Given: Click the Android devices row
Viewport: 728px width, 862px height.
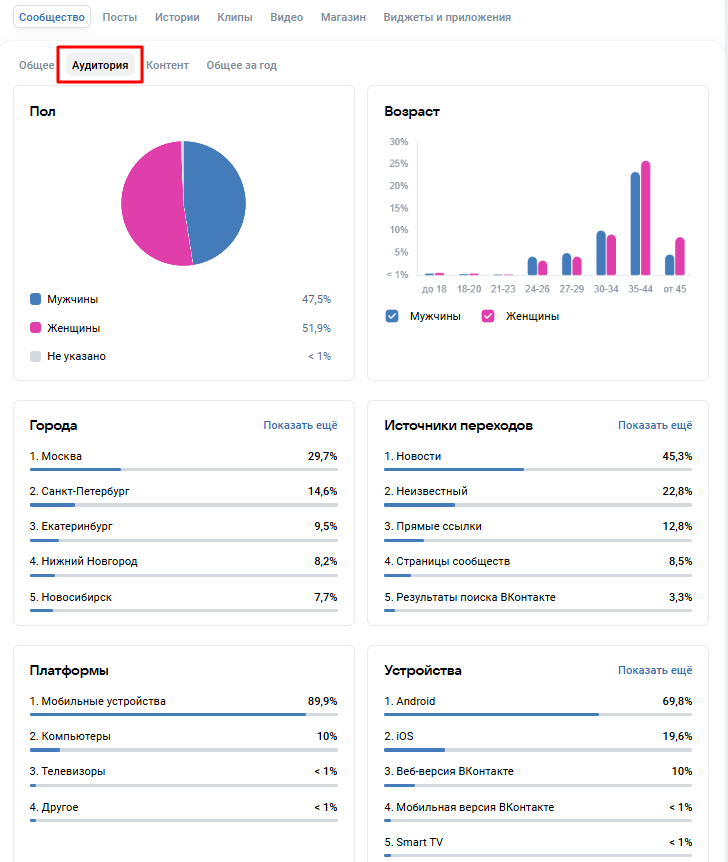Looking at the screenshot, I should (x=538, y=702).
